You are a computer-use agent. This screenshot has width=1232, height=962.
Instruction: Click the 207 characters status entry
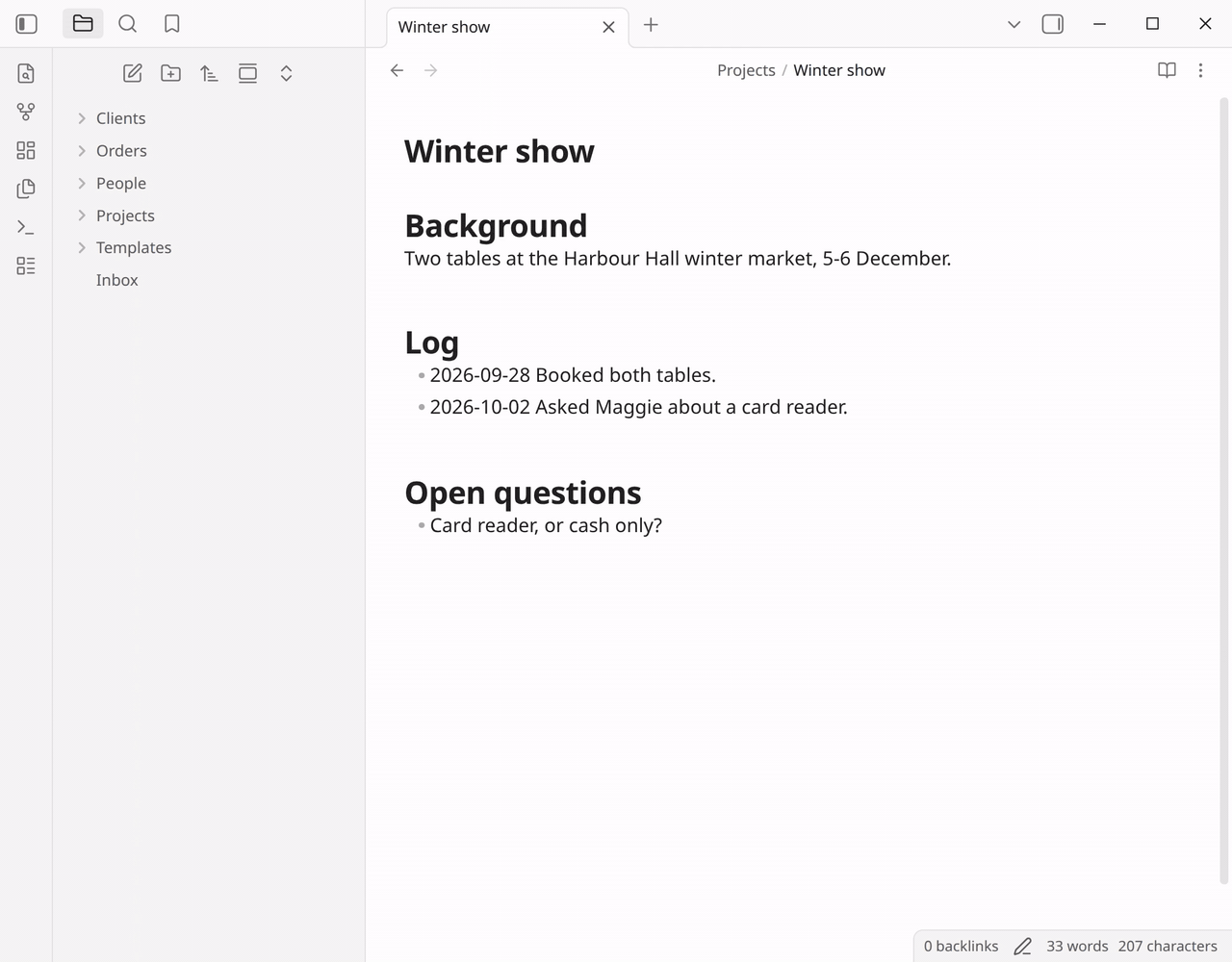point(1168,947)
